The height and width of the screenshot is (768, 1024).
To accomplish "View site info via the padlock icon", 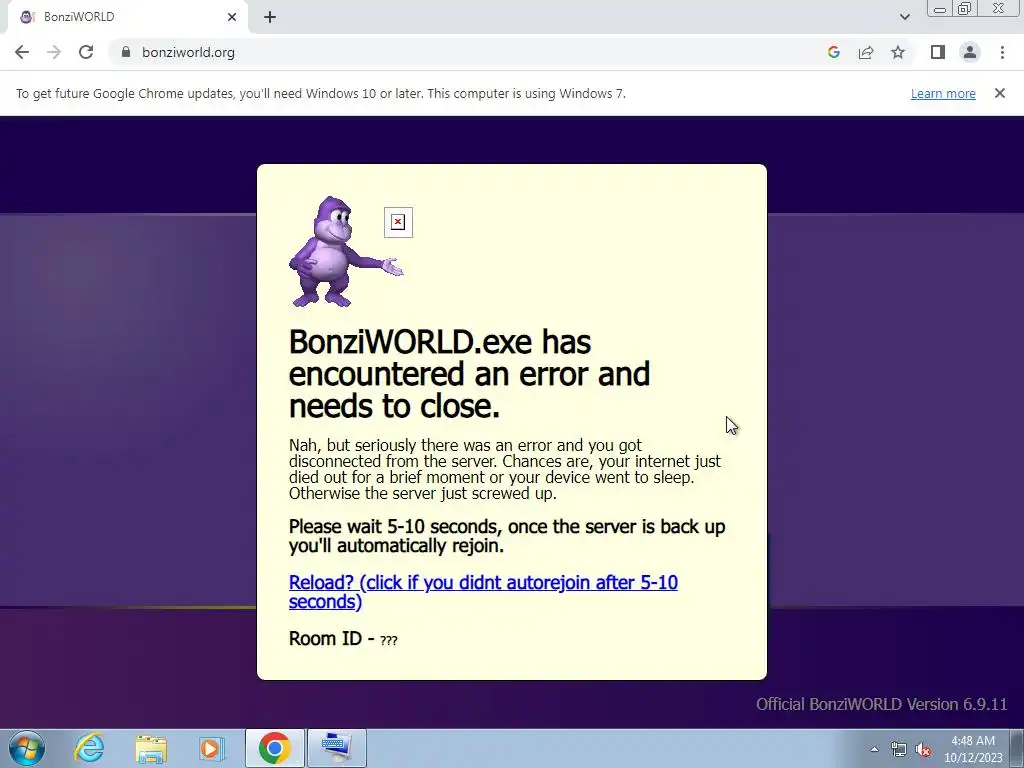I will click(x=126, y=52).
